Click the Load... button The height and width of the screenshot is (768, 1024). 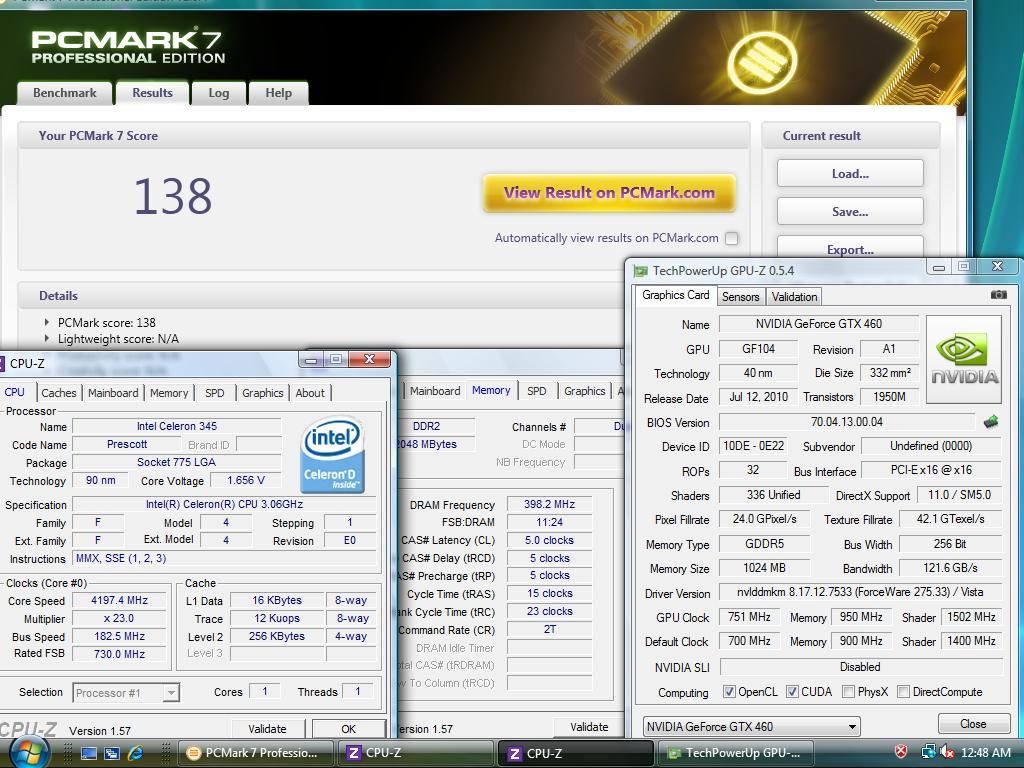click(850, 174)
